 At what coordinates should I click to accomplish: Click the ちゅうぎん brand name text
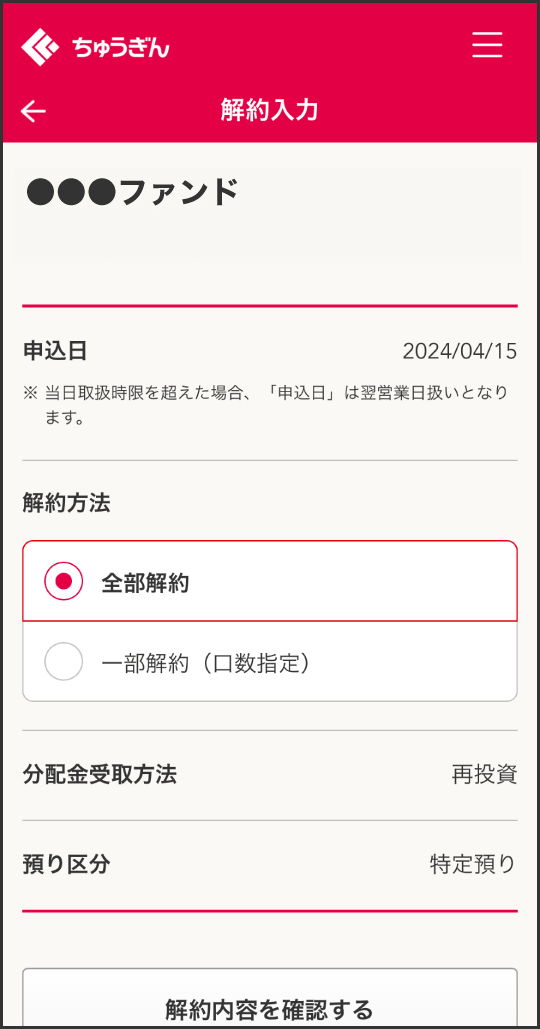coord(121,47)
